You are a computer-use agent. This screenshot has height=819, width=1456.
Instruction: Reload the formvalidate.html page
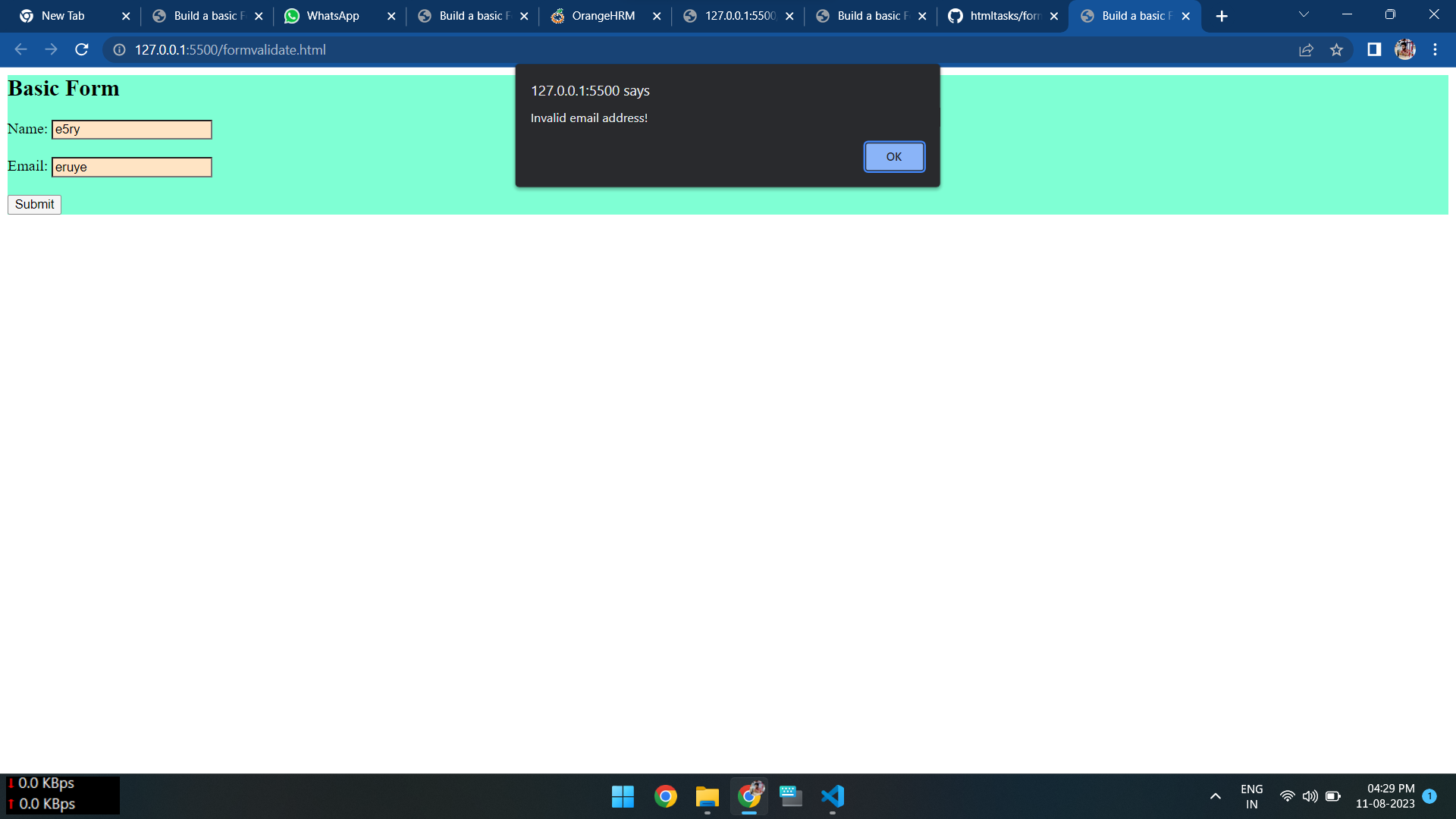(81, 49)
